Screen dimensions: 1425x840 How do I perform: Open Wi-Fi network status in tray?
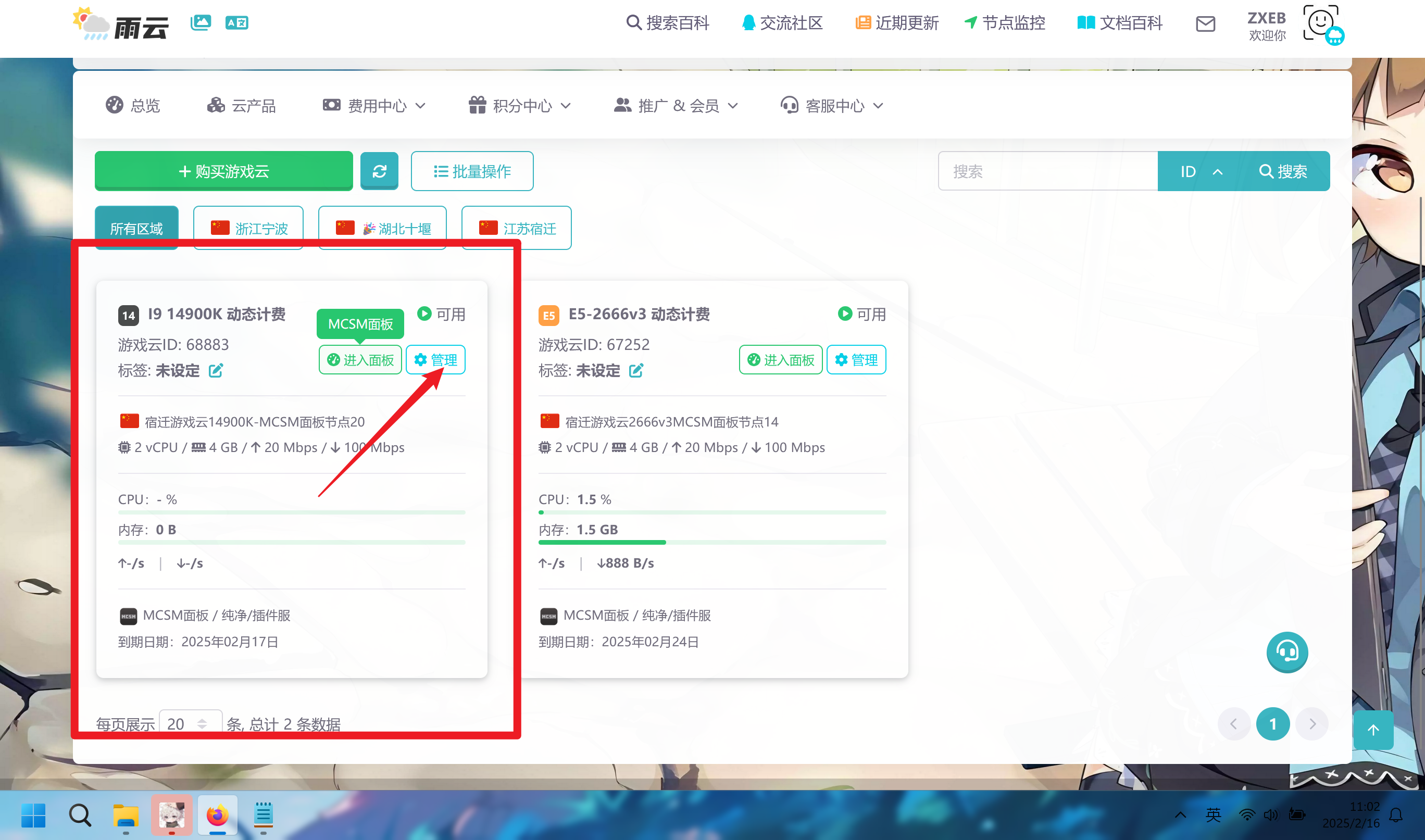pyautogui.click(x=1247, y=815)
